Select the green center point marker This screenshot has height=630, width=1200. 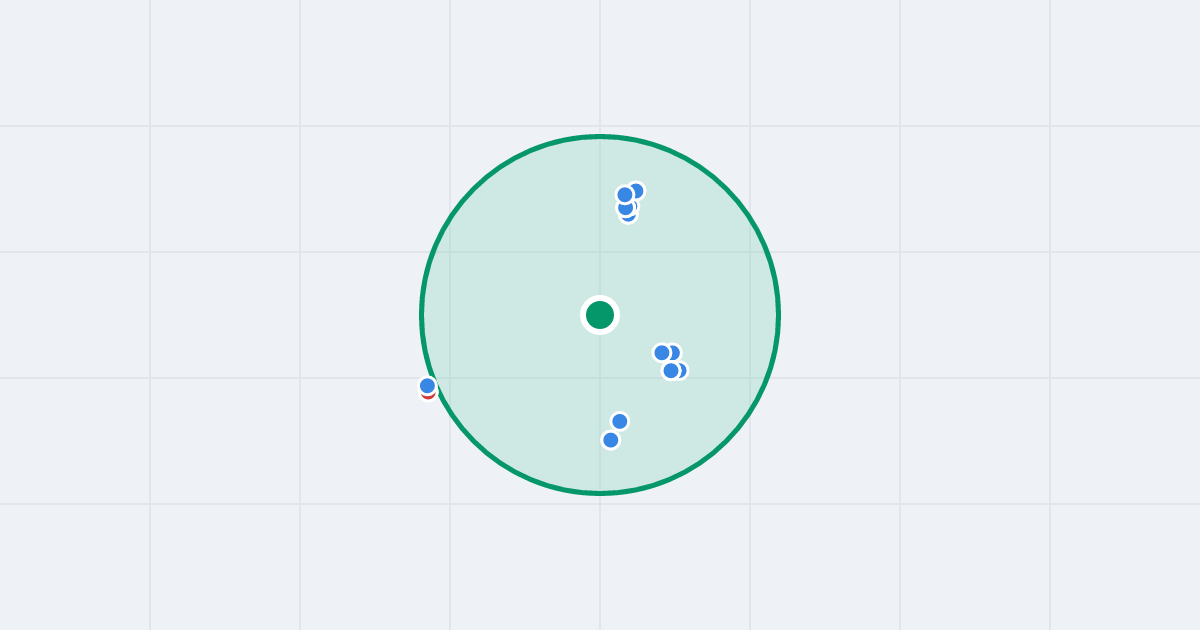(x=600, y=315)
